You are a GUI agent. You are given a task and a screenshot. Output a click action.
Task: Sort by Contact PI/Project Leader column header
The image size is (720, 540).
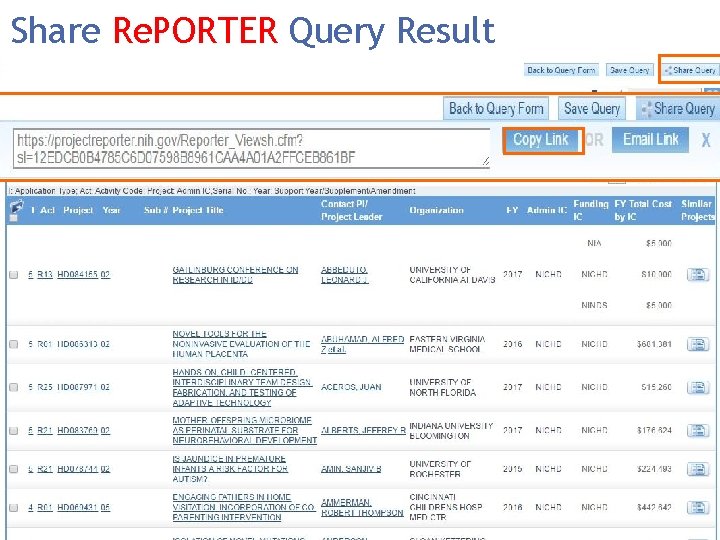pos(351,210)
